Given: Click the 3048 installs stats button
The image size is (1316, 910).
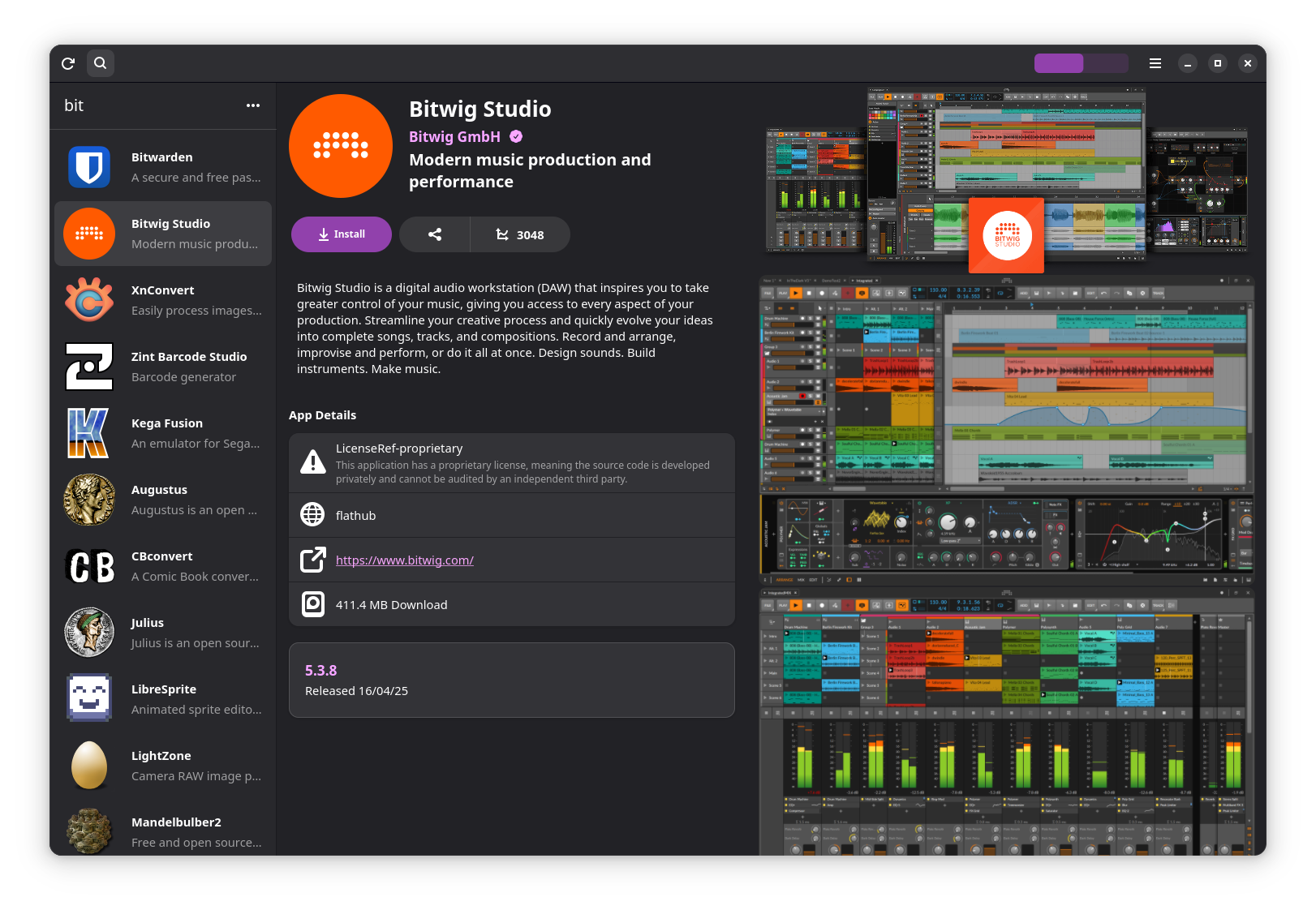Looking at the screenshot, I should tap(520, 234).
